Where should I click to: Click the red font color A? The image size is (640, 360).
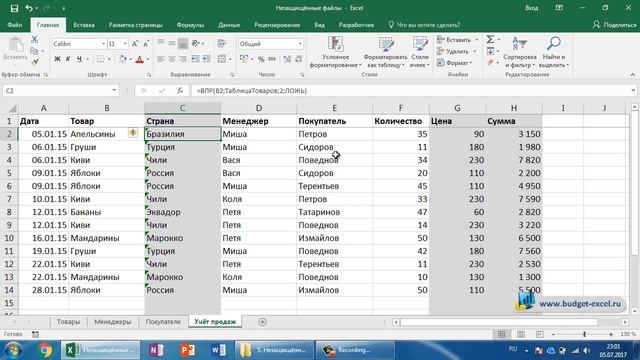click(140, 59)
